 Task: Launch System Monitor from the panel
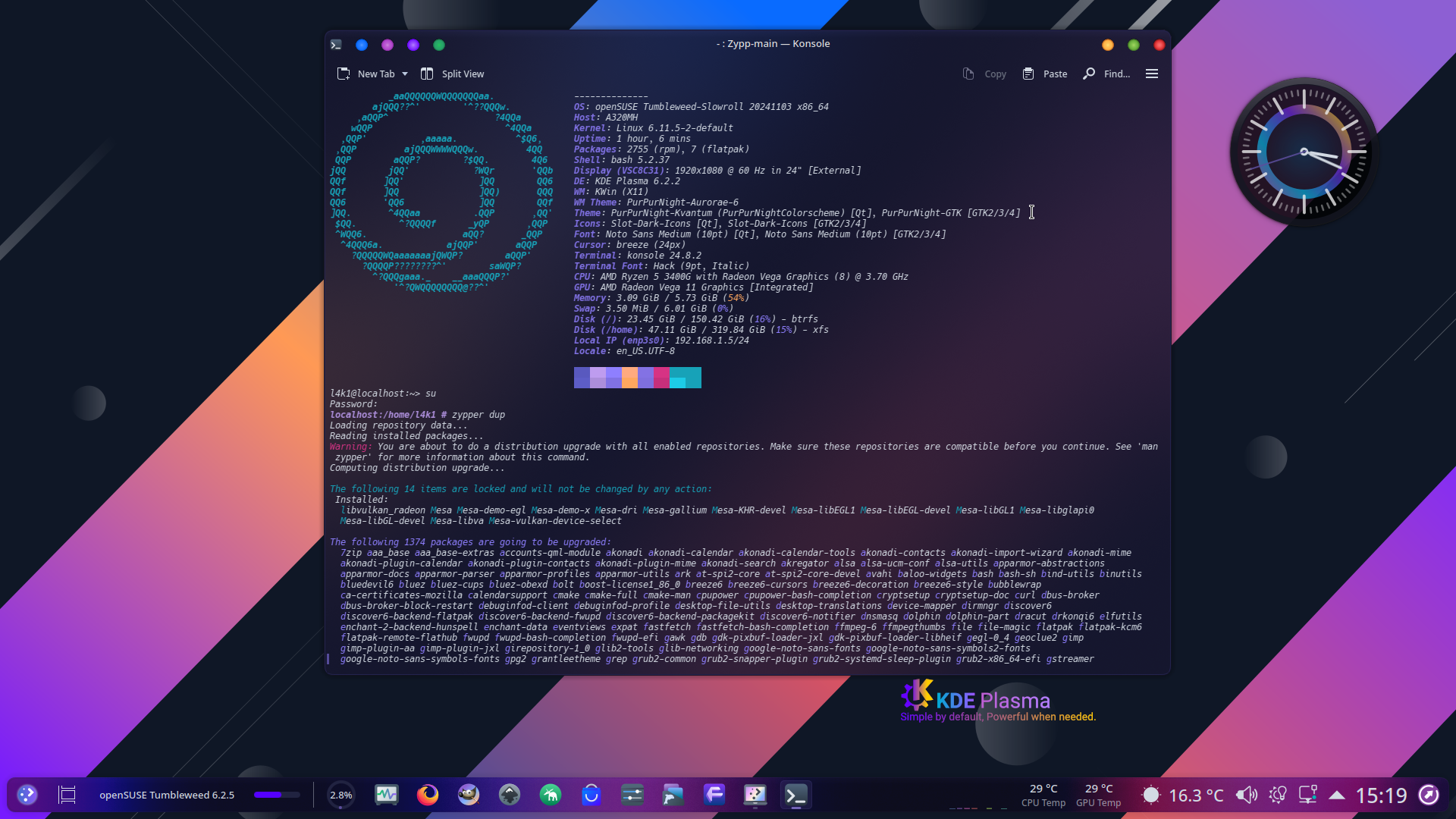tap(387, 795)
